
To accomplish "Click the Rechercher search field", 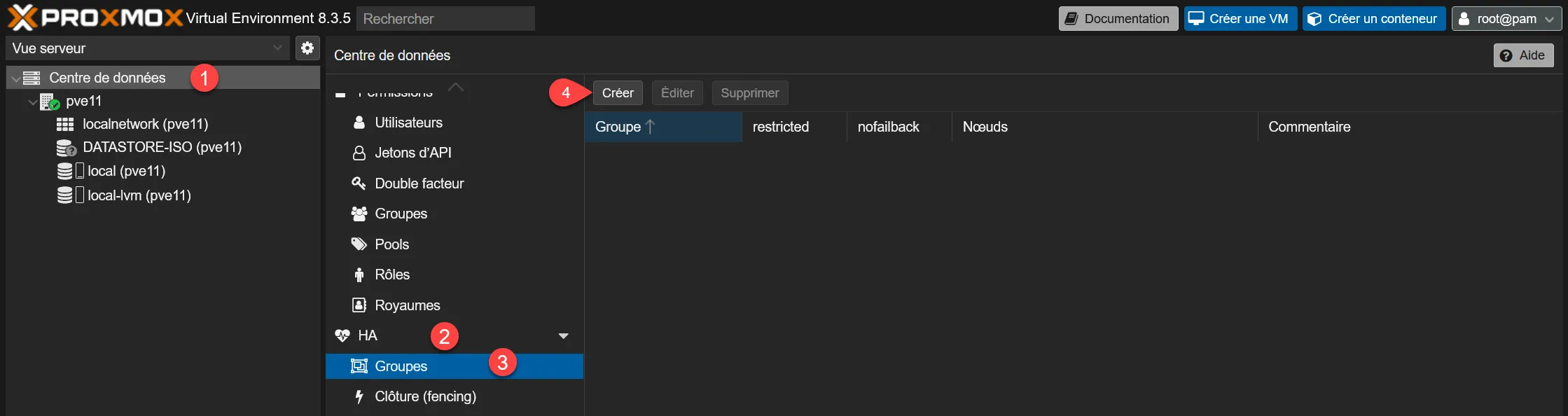I will 445,19.
